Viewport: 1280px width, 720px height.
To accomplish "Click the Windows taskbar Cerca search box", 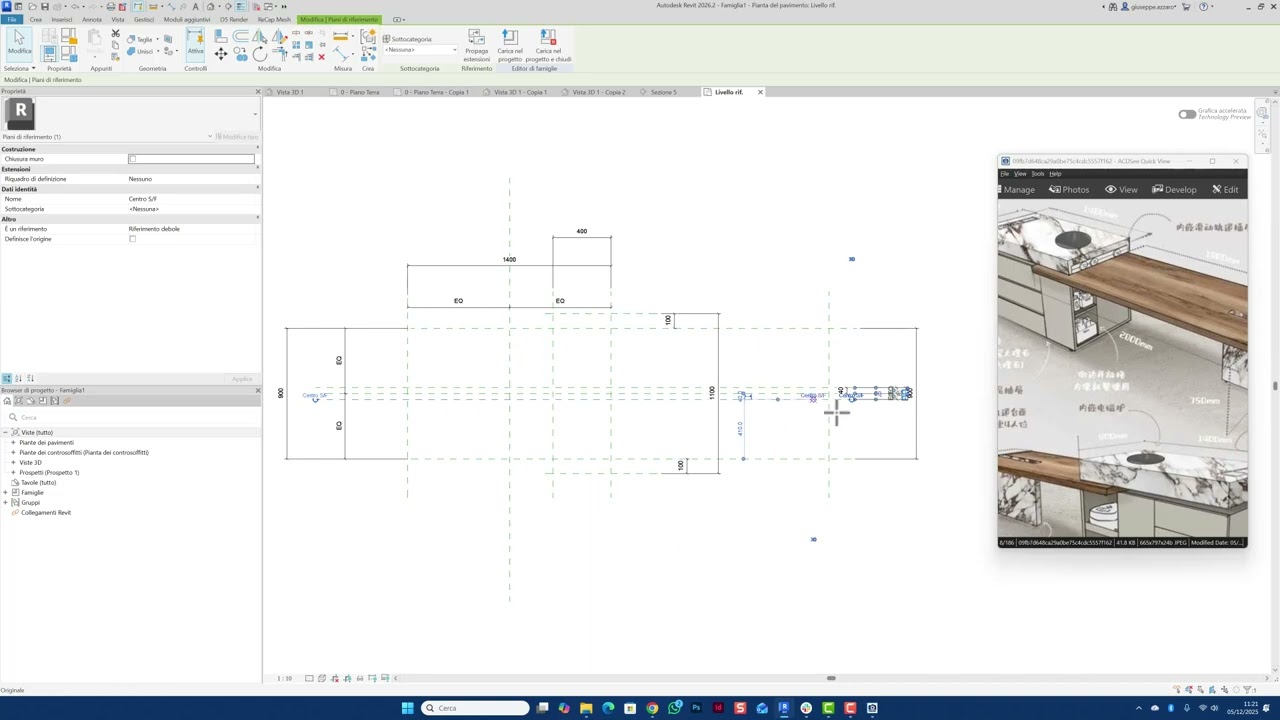I will pos(475,708).
